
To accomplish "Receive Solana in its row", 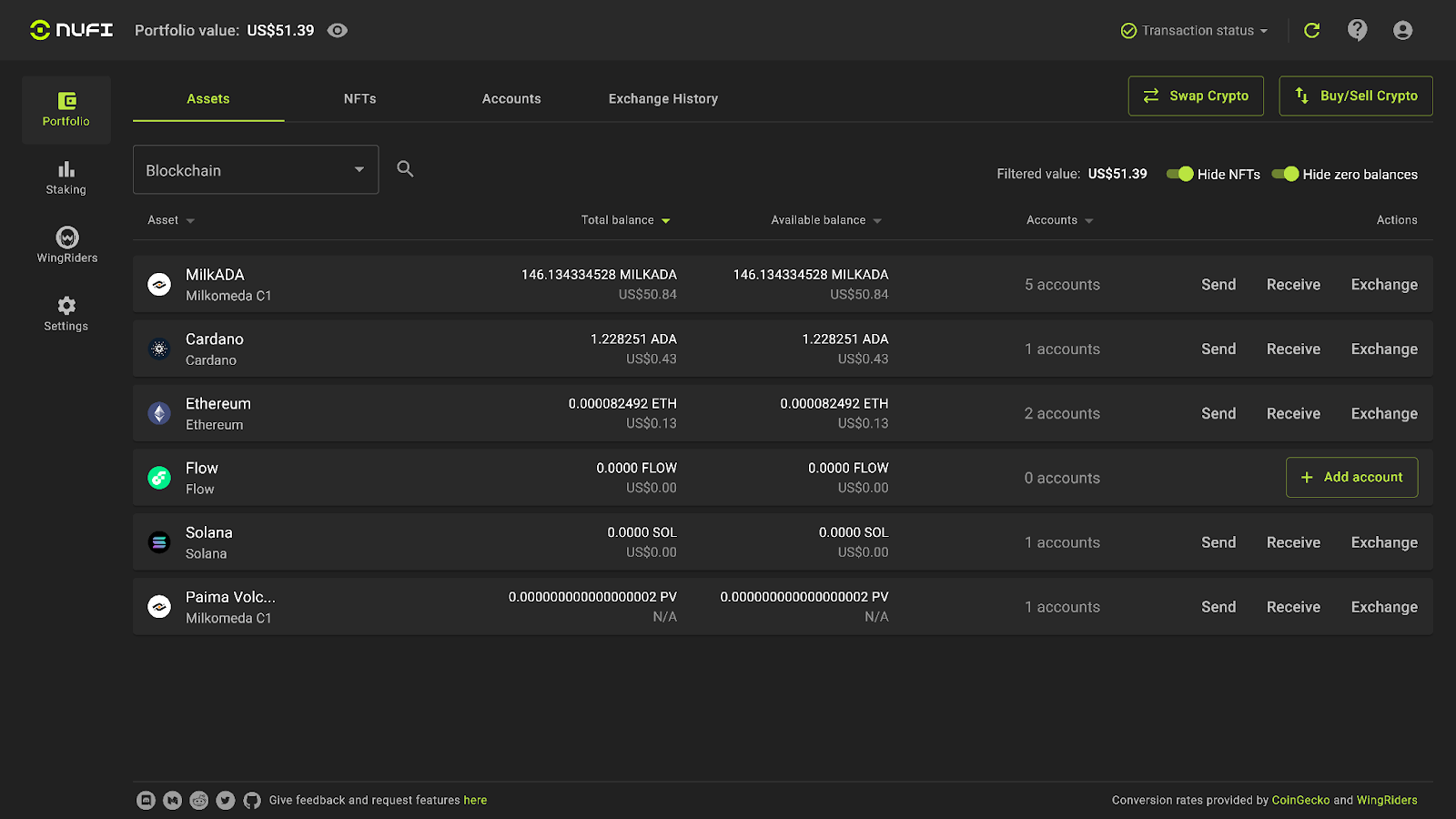I will point(1293,542).
